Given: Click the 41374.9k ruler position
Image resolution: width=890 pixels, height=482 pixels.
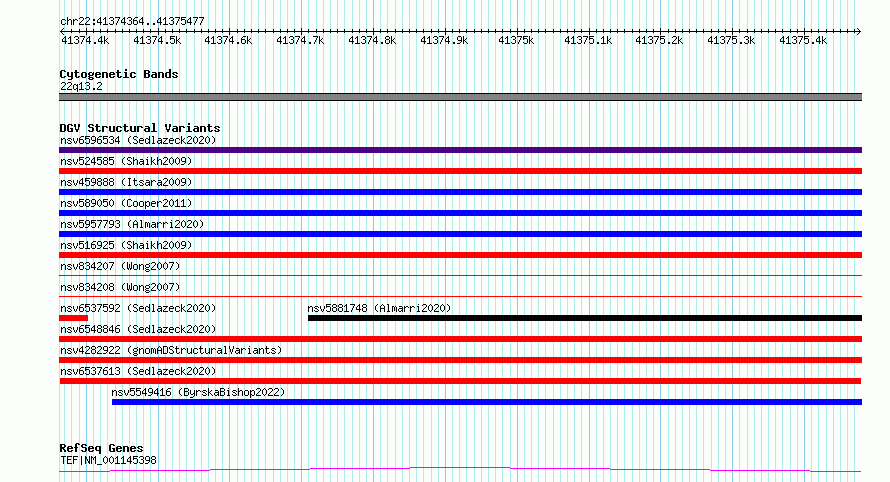Looking at the screenshot, I should click(x=444, y=40).
